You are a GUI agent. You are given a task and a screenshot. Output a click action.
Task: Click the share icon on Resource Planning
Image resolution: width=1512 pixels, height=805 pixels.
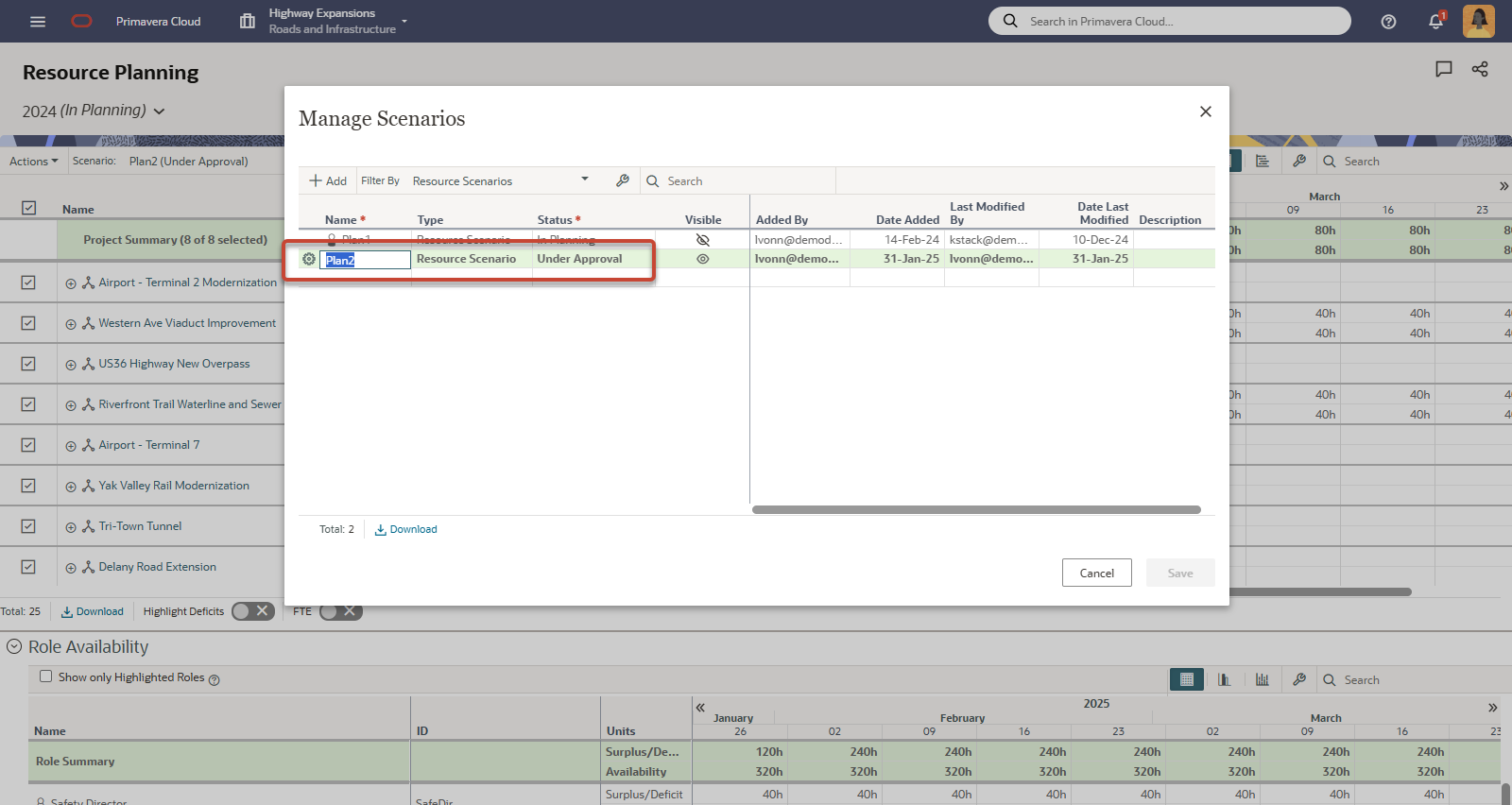coord(1480,69)
